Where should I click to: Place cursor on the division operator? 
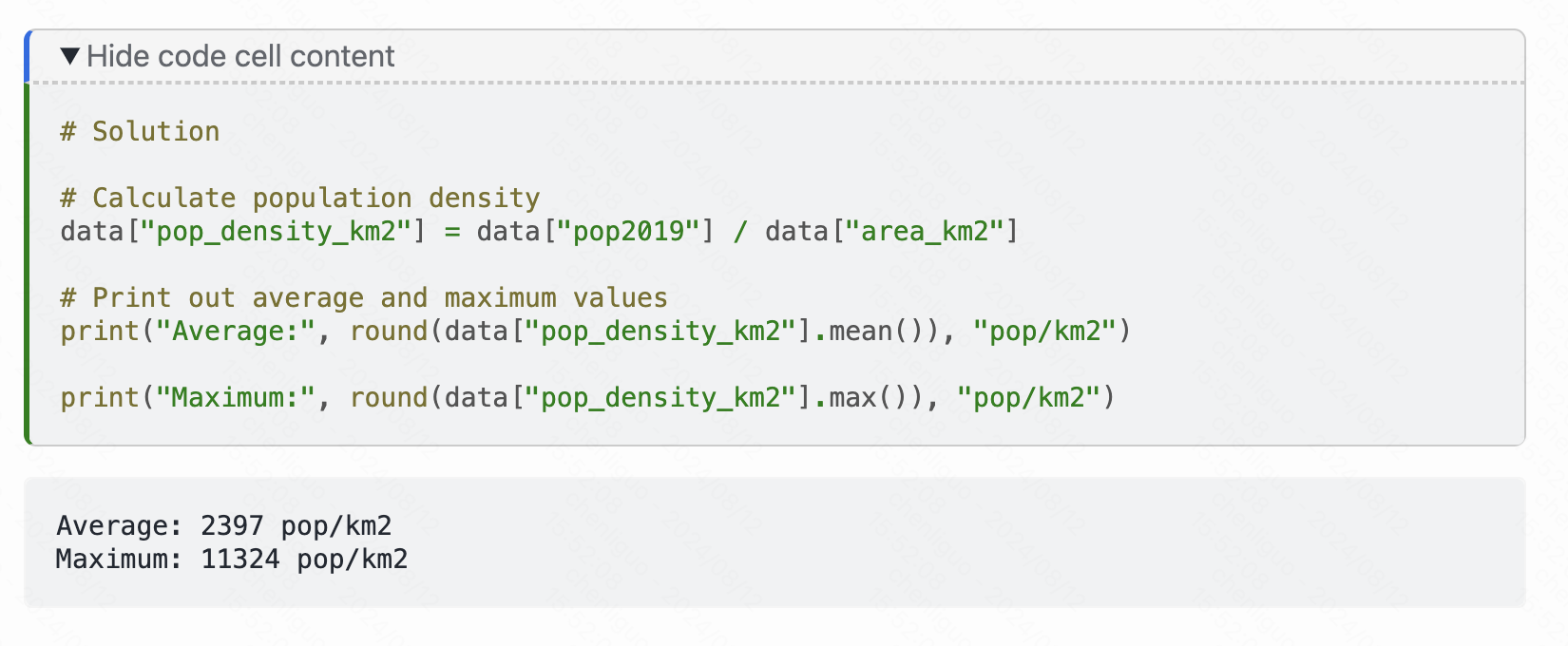740,231
